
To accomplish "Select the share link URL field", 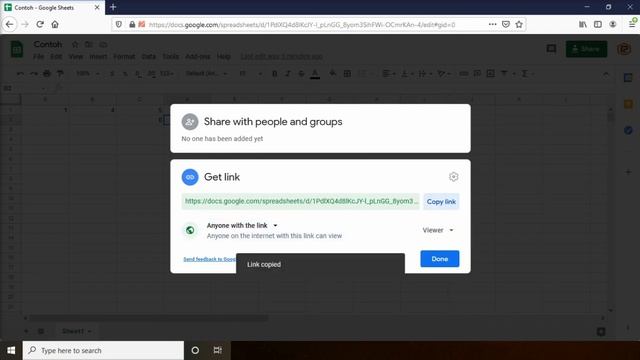I will (x=300, y=201).
